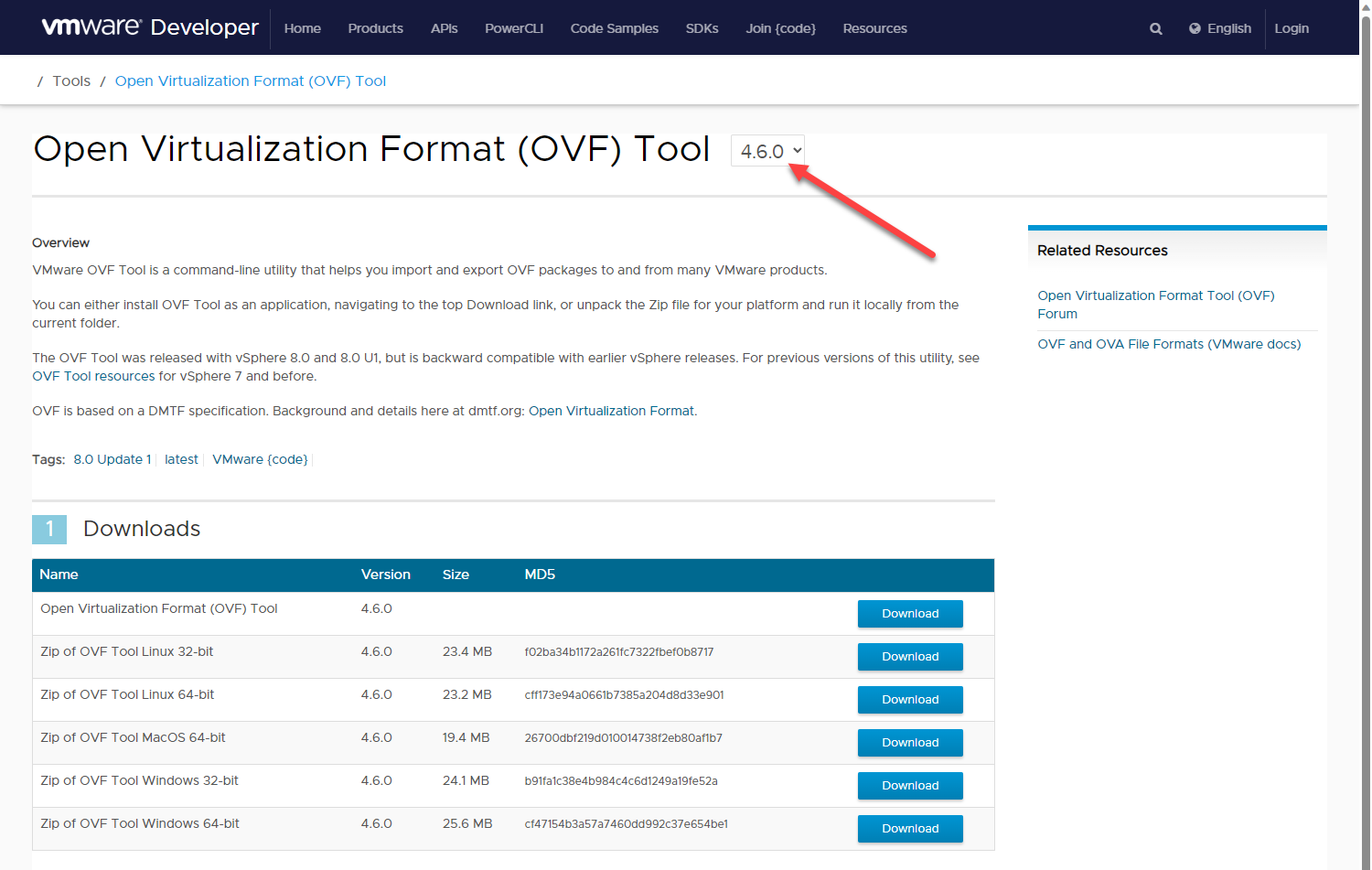Download Zip of OVF Tool Windows 32-bit
This screenshot has height=870, width=1372.
pyautogui.click(x=910, y=786)
